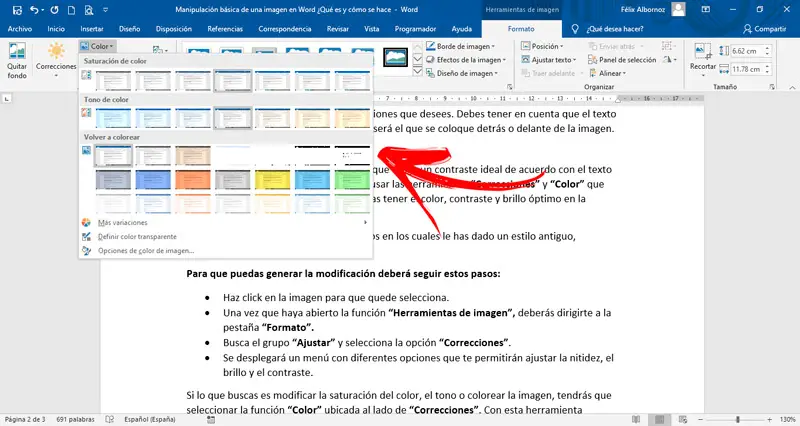Select the Programador tab

pyautogui.click(x=415, y=29)
